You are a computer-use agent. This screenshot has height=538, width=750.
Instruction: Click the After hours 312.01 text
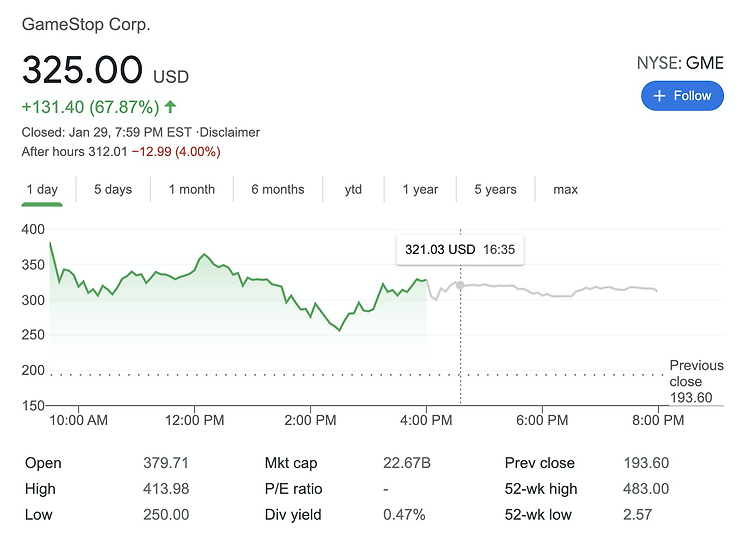point(75,152)
